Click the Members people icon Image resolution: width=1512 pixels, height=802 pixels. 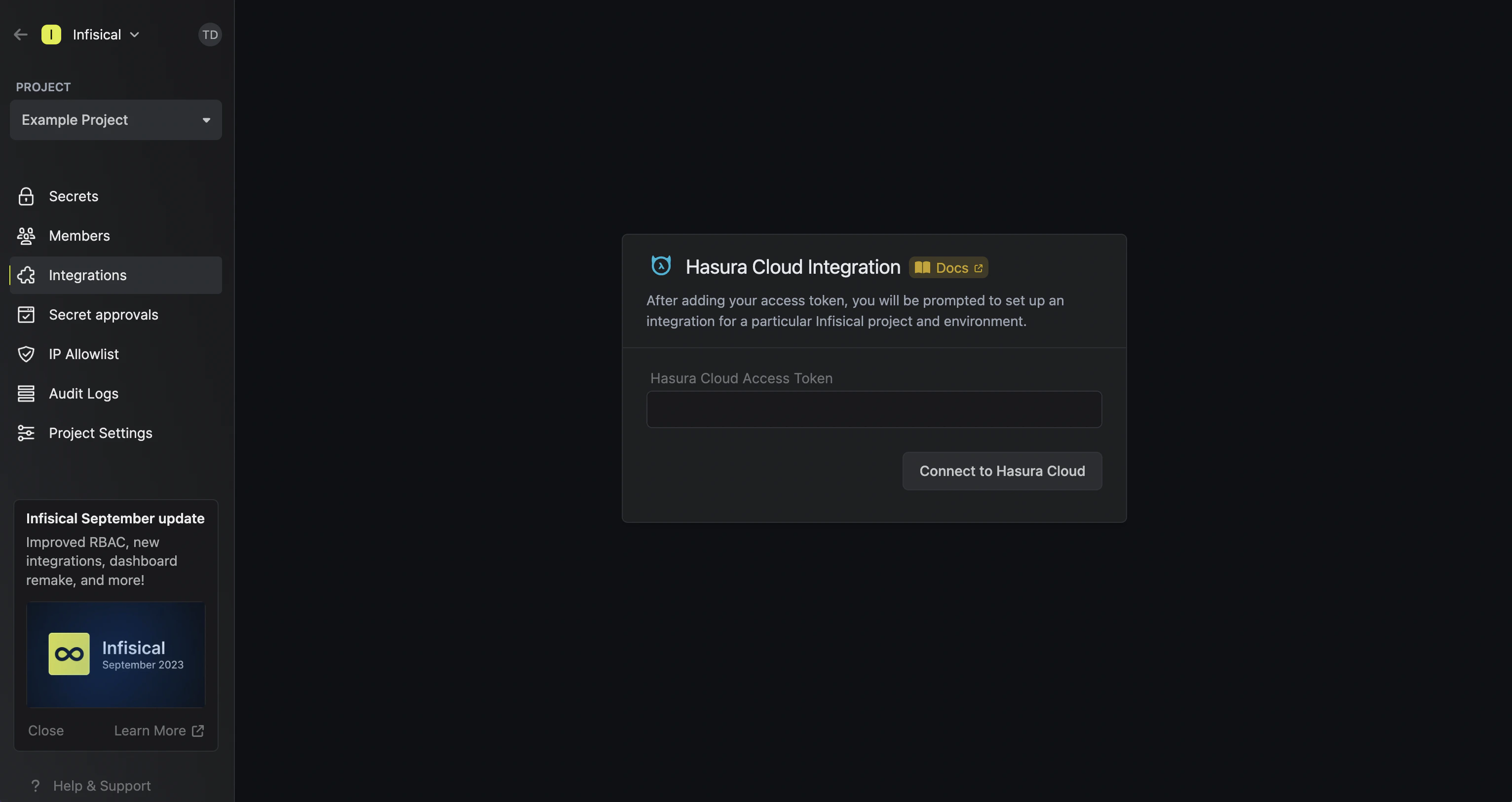[26, 236]
